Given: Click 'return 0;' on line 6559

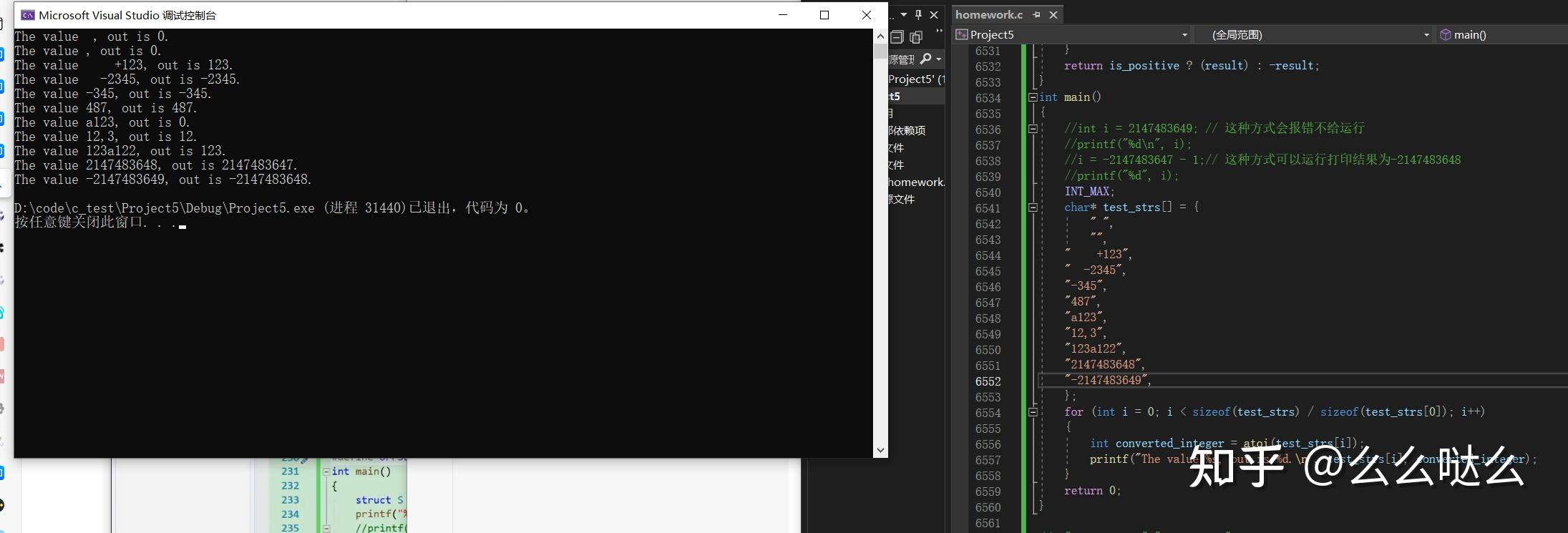Looking at the screenshot, I should 1092,490.
